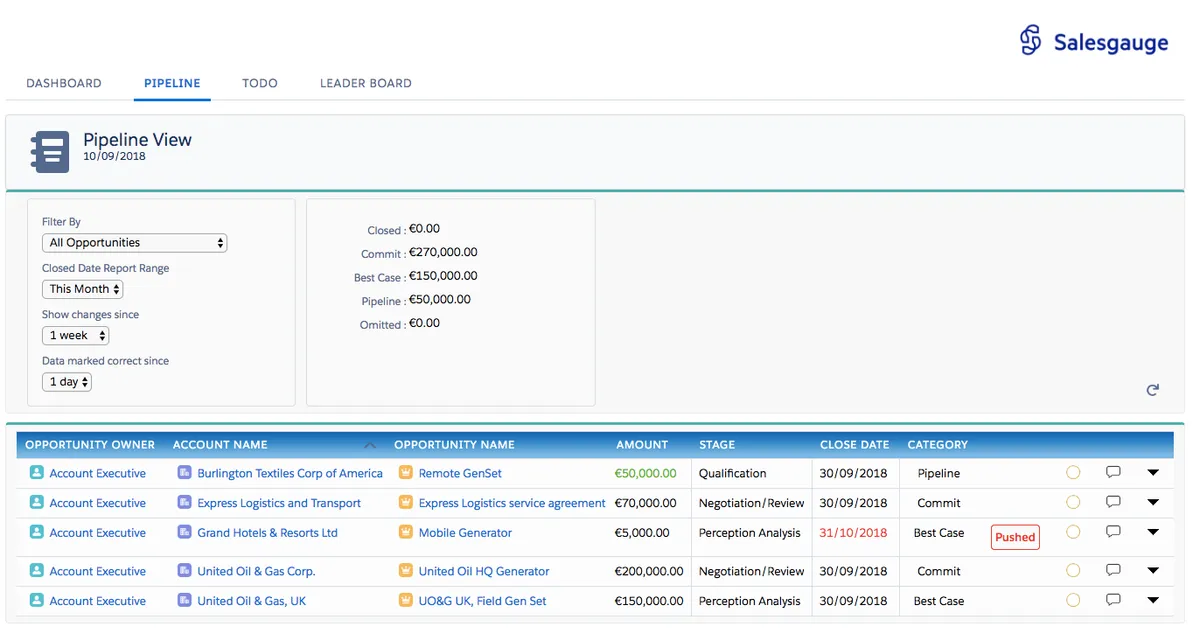This screenshot has width=1200, height=639.
Task: Open the This Month date range dropdown
Action: [83, 289]
